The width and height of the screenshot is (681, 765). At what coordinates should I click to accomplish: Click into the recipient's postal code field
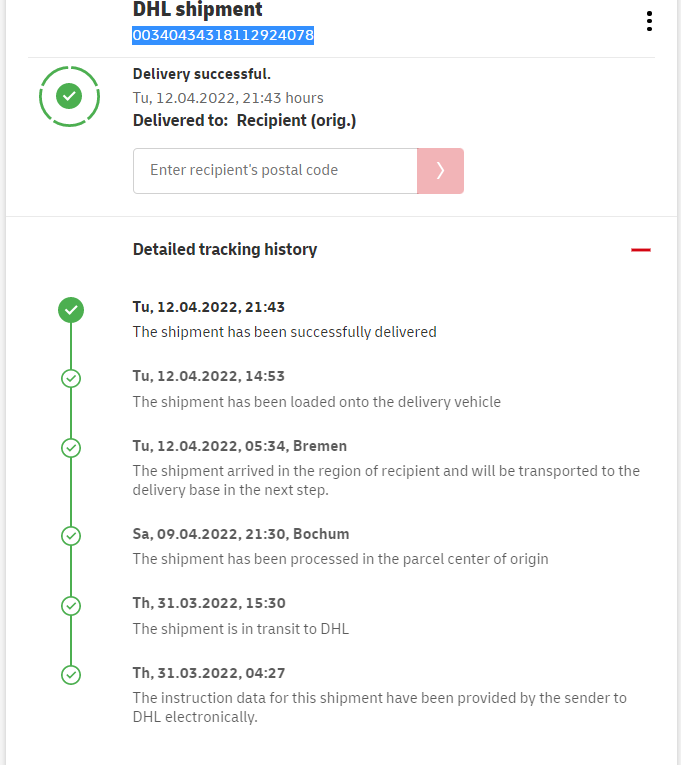pos(275,171)
